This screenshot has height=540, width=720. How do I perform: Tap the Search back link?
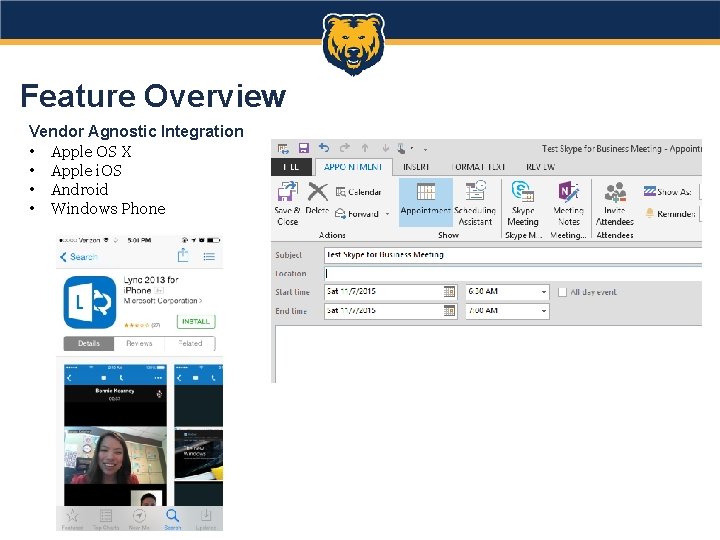[x=79, y=257]
